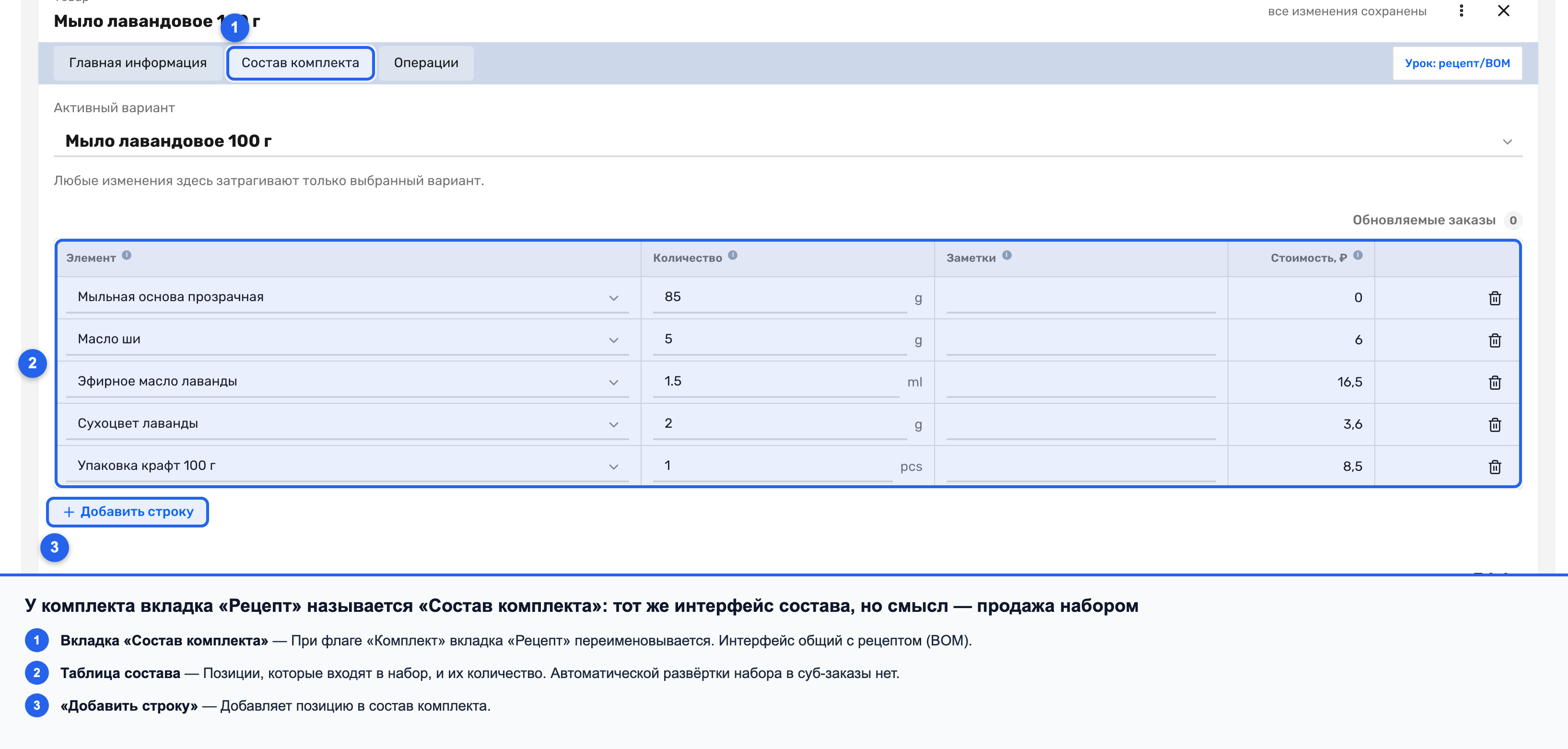Show info tooltip for Количество column
The width and height of the screenshot is (1568, 749).
[x=733, y=255]
